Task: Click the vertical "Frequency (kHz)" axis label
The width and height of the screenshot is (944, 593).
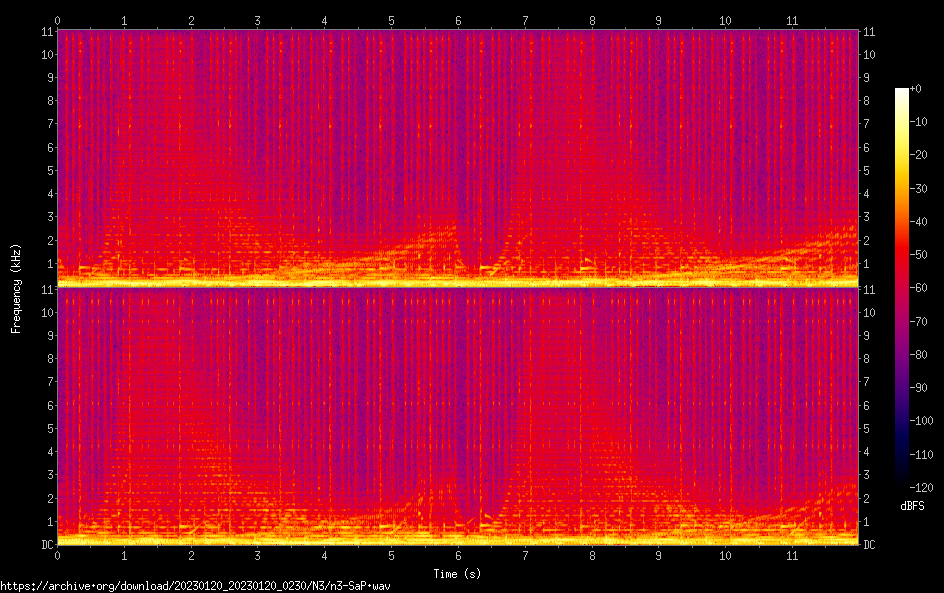Action: 16,287
